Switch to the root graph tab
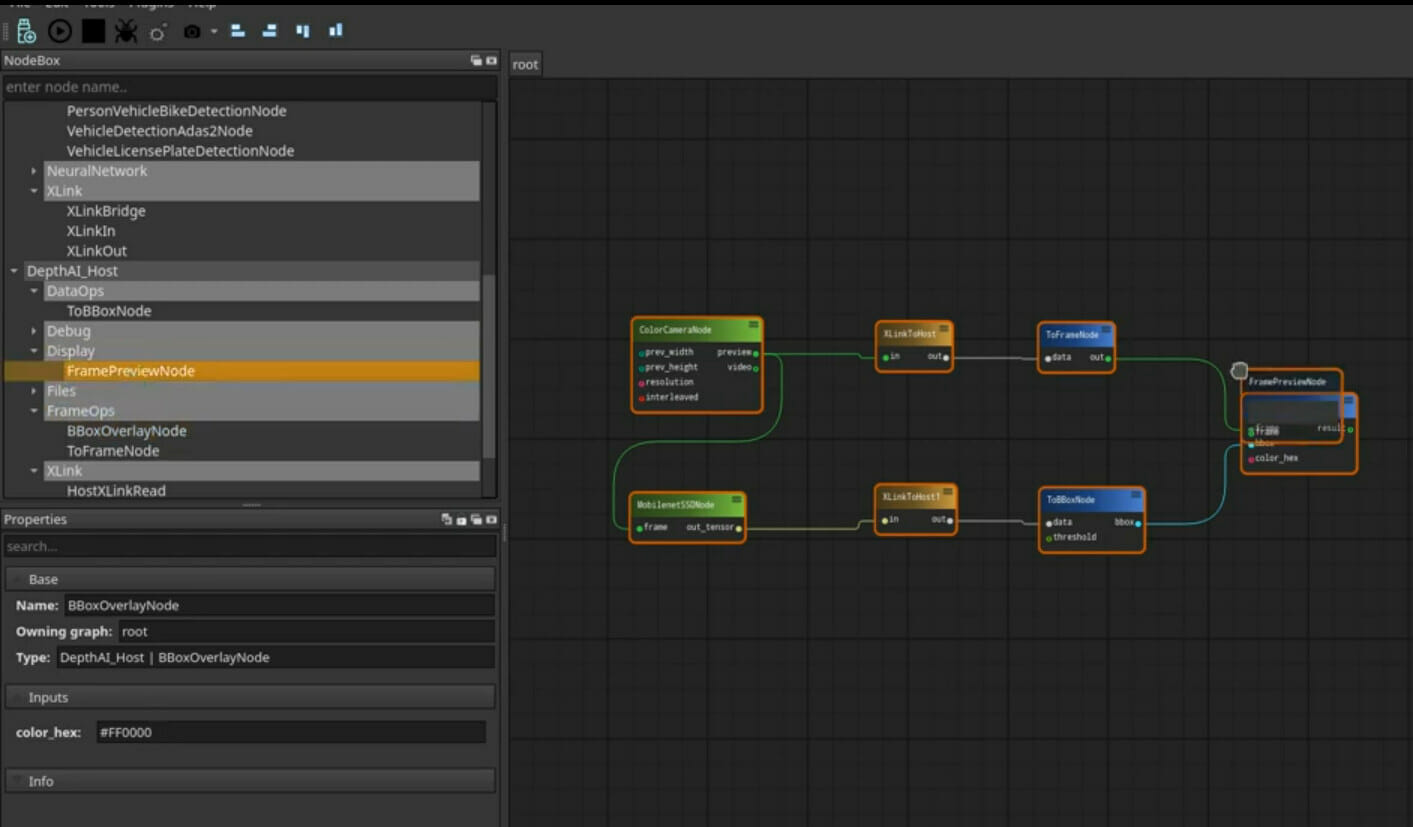The image size is (1413, 827). [x=525, y=65]
